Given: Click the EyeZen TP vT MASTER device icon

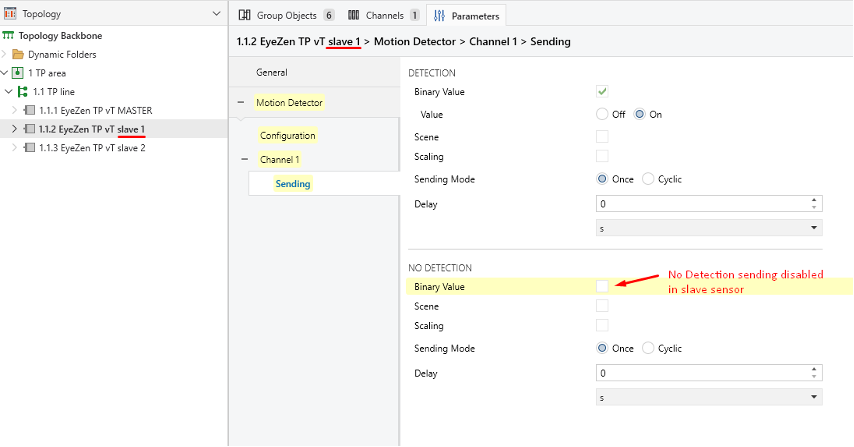Looking at the screenshot, I should tap(30, 110).
